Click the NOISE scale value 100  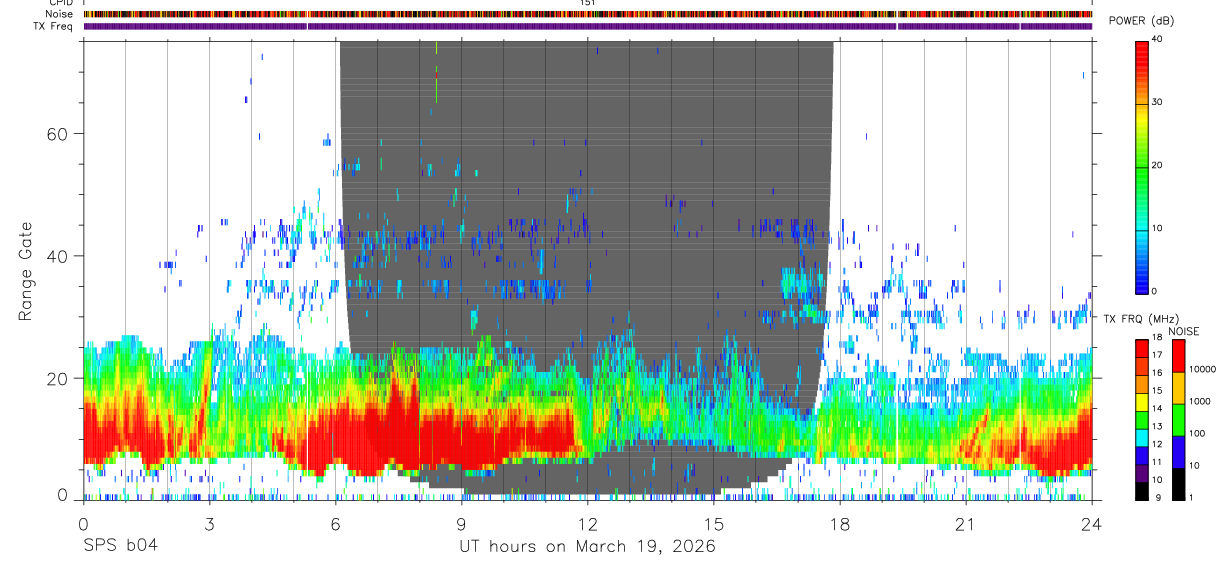click(x=1197, y=433)
